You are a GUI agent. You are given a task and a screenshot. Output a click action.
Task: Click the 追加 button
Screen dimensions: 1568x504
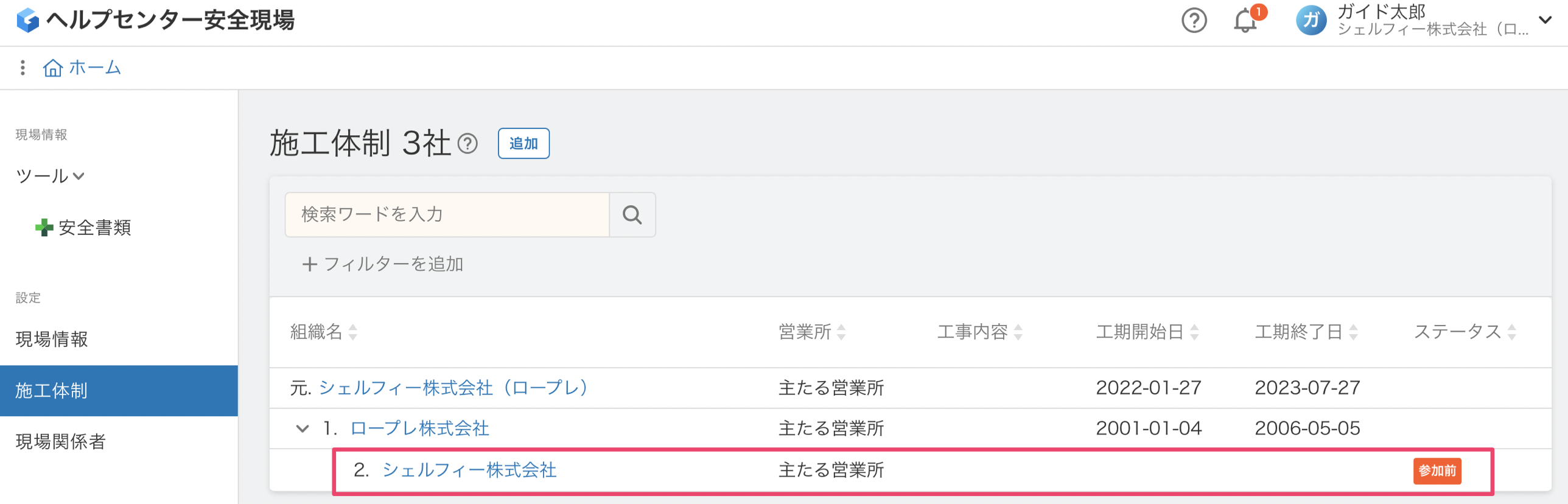[x=523, y=144]
